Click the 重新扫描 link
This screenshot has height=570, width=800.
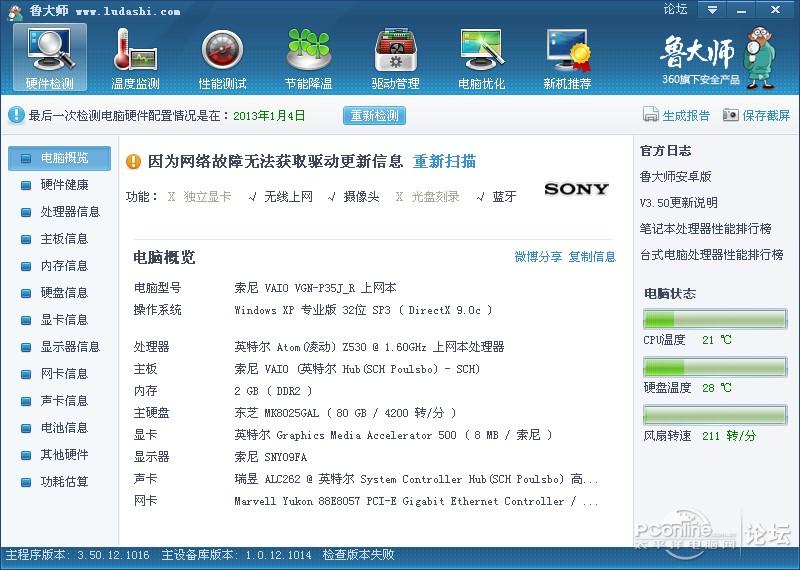coord(444,162)
